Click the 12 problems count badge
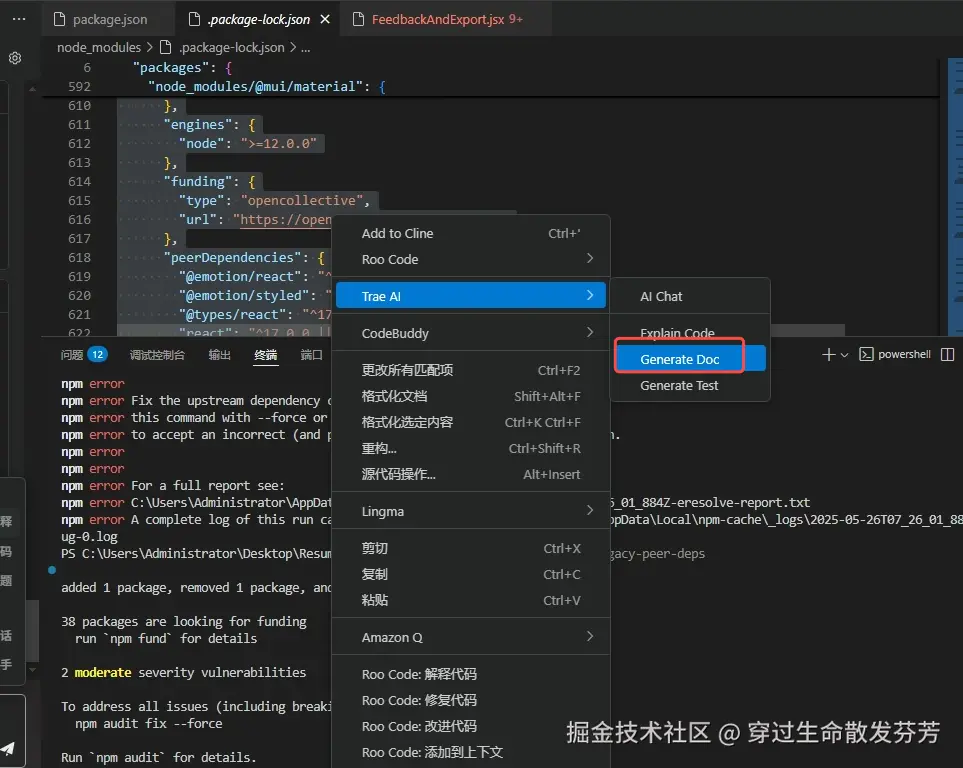 click(x=98, y=355)
